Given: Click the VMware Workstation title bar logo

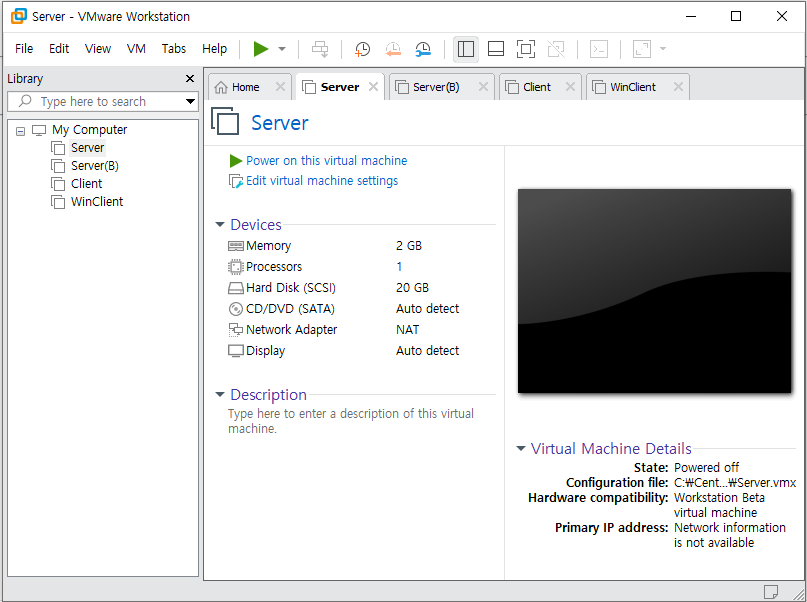Looking at the screenshot, I should coord(19,16).
